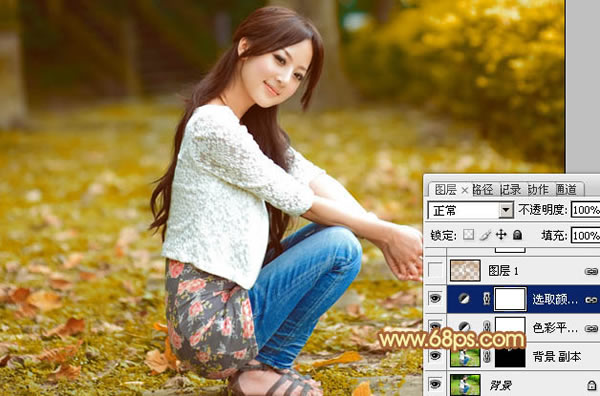This screenshot has height=396, width=600.
Task: Toggle visibility of 背景 layer
Action: pos(435,384)
